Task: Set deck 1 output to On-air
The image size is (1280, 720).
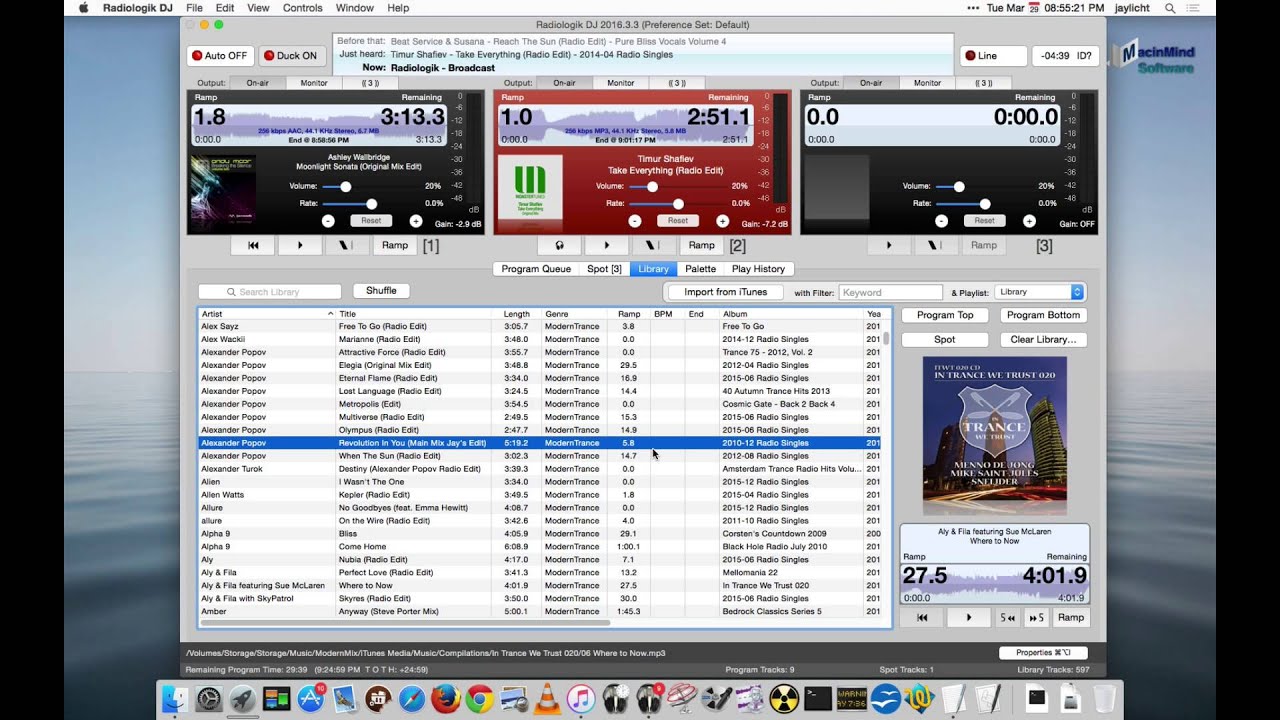Action: 258,83
